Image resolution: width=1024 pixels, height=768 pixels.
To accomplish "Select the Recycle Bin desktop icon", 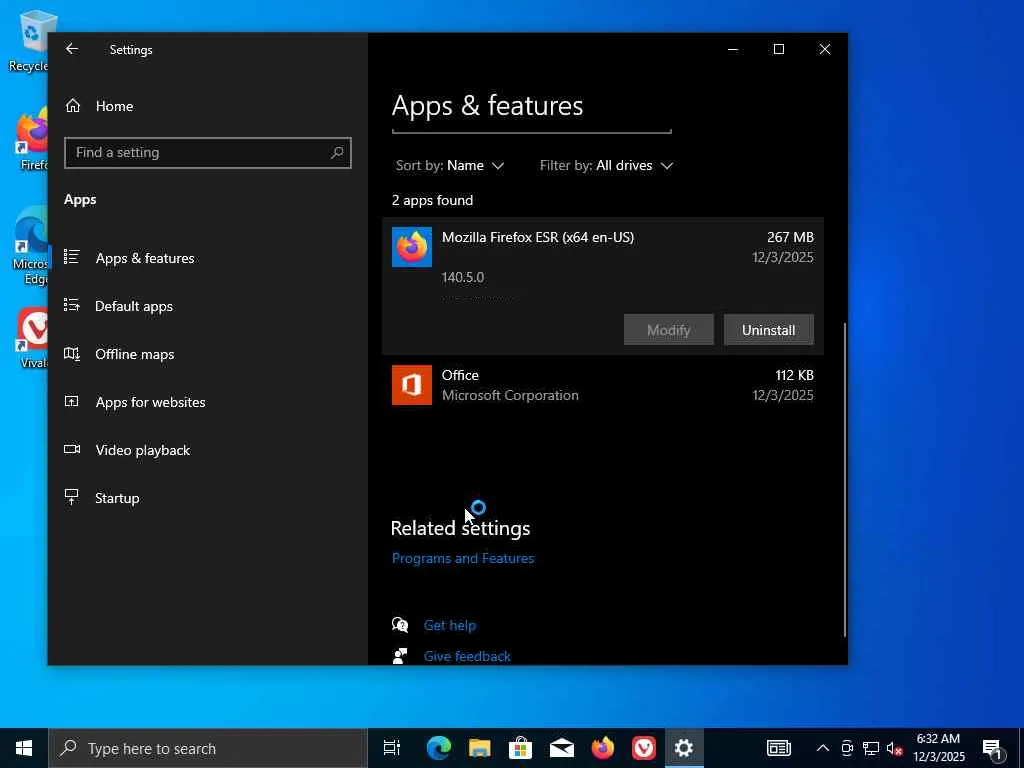I will pos(29,41).
